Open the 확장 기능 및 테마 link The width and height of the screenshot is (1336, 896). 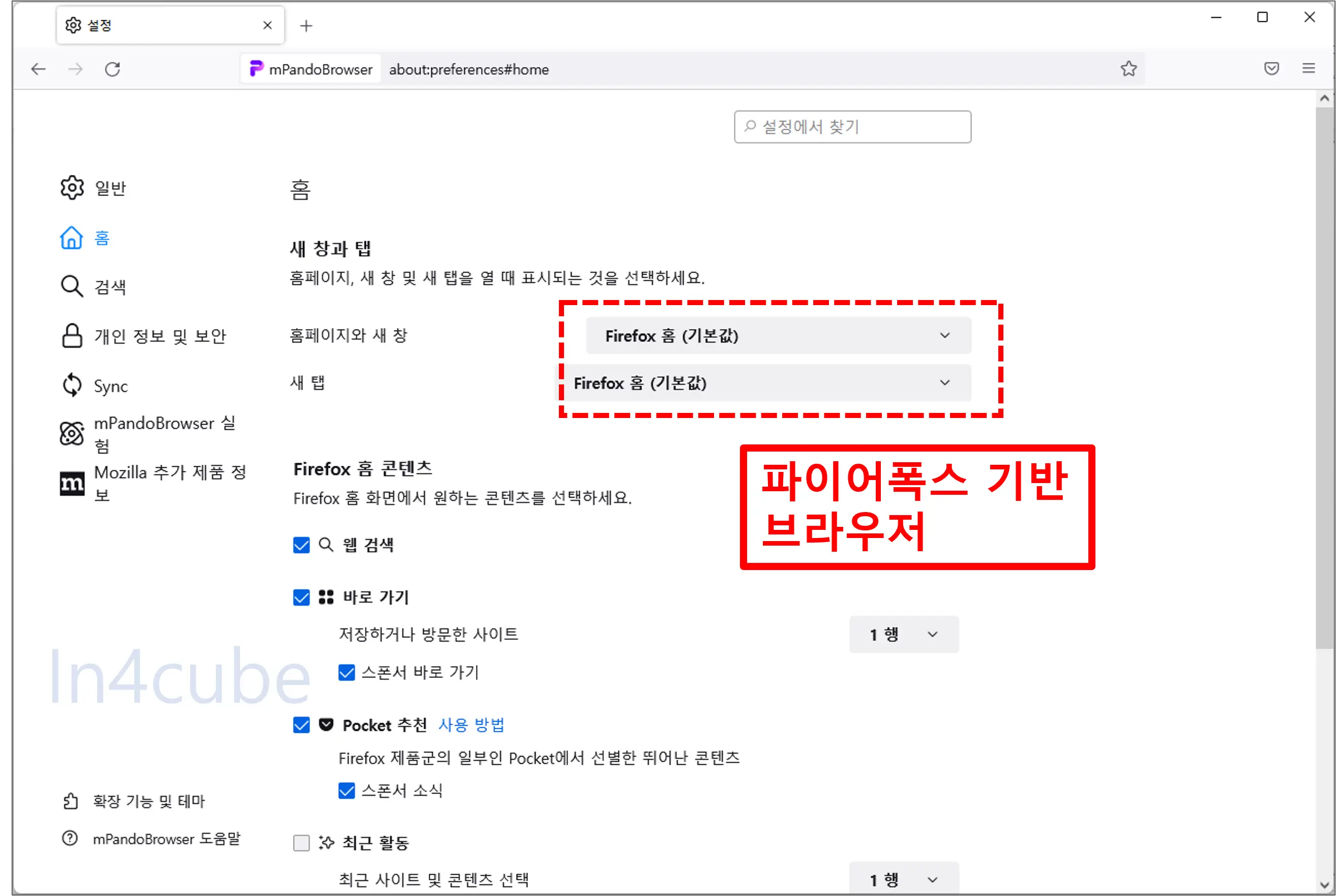pyautogui.click(x=149, y=801)
